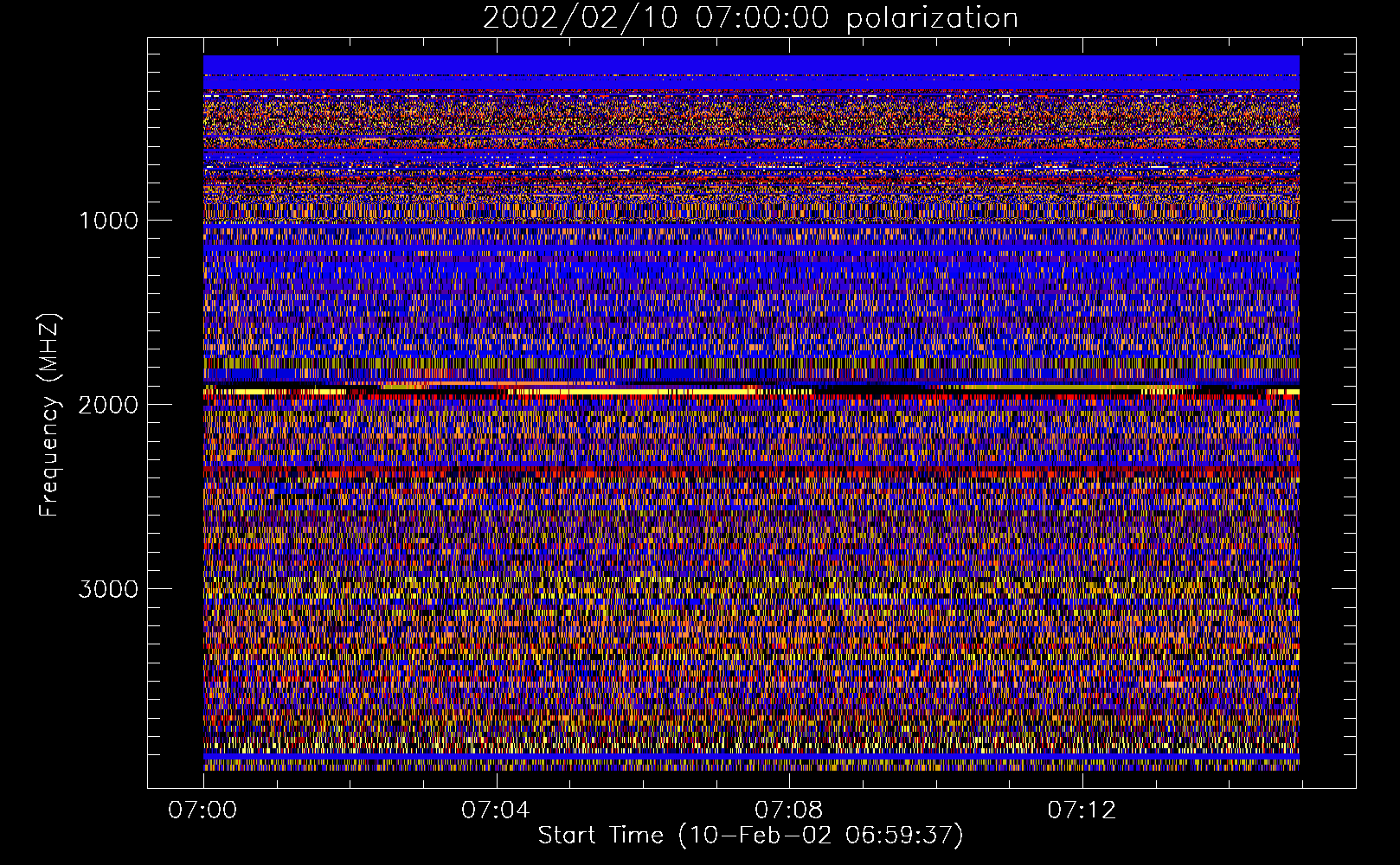Screen dimensions: 1400x865
Task: Click the "07:00" time tick label
Action: 202,811
